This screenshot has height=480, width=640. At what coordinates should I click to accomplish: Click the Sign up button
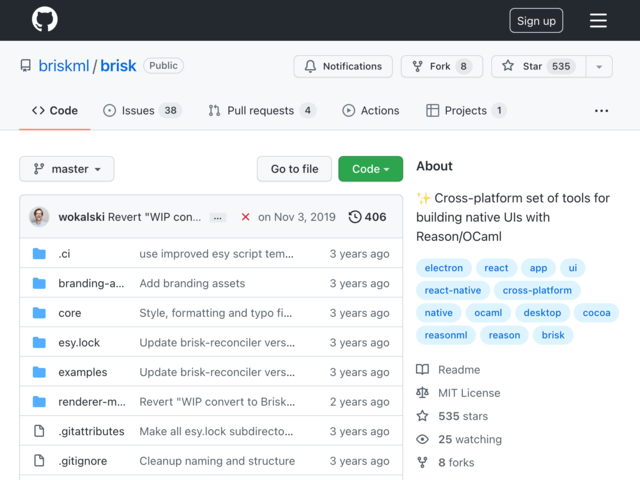point(536,20)
